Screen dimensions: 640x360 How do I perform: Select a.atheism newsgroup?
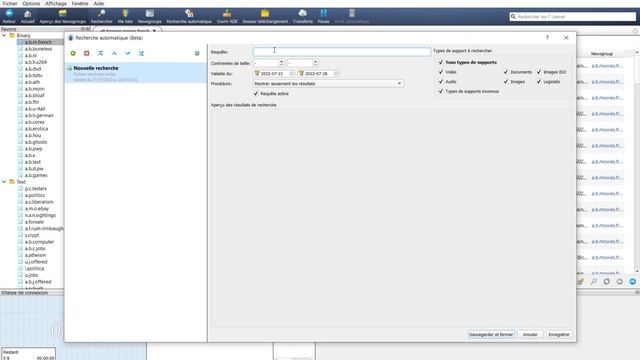(35, 255)
